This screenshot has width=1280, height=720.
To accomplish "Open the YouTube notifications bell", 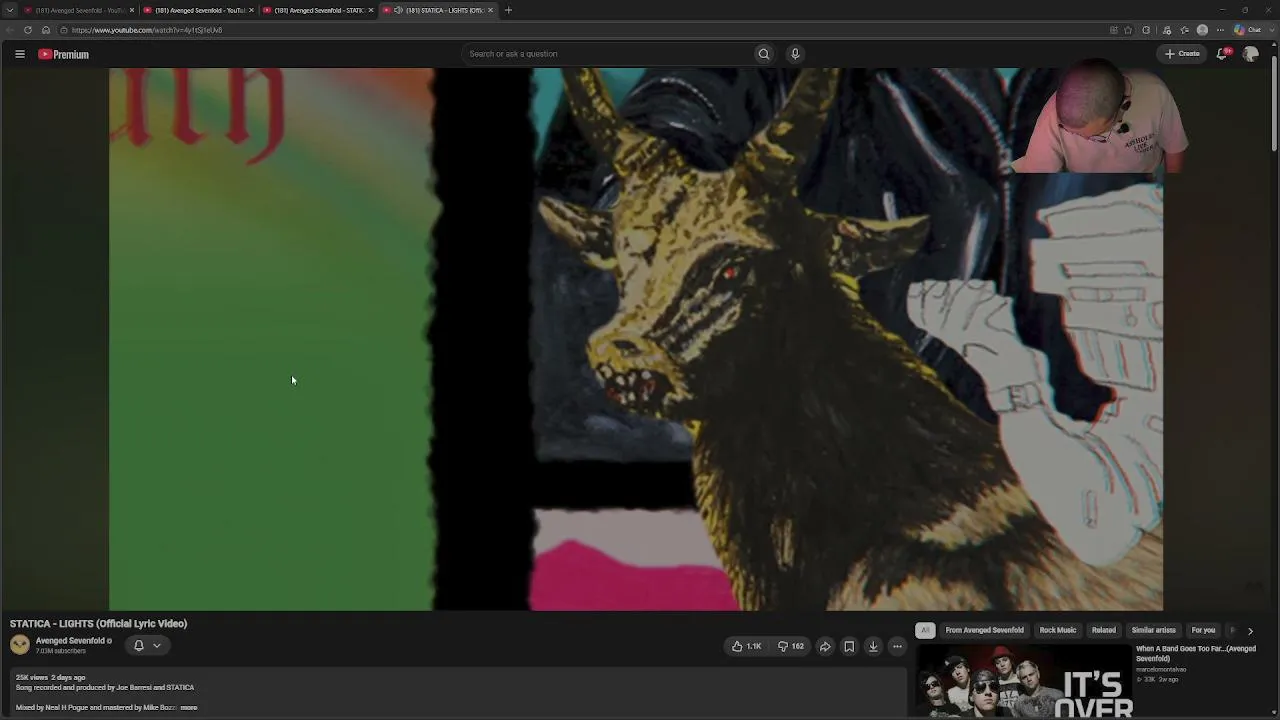I will (x=1221, y=54).
